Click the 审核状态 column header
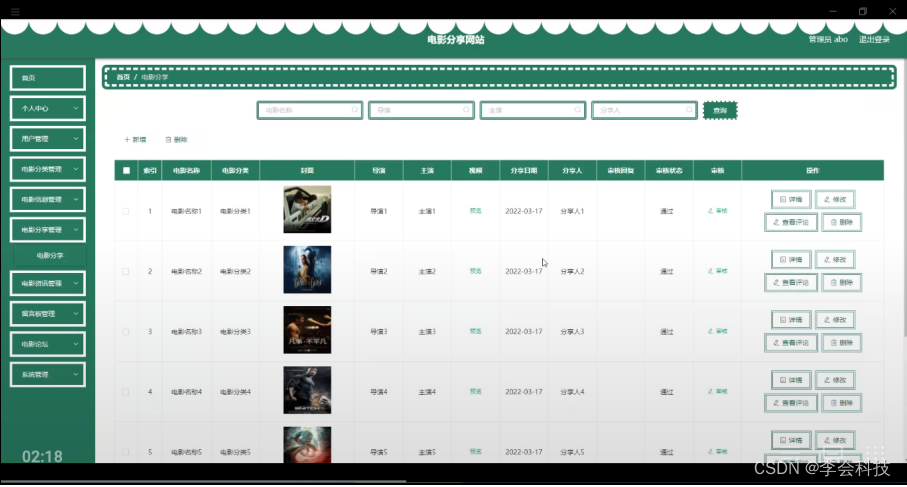 669,171
